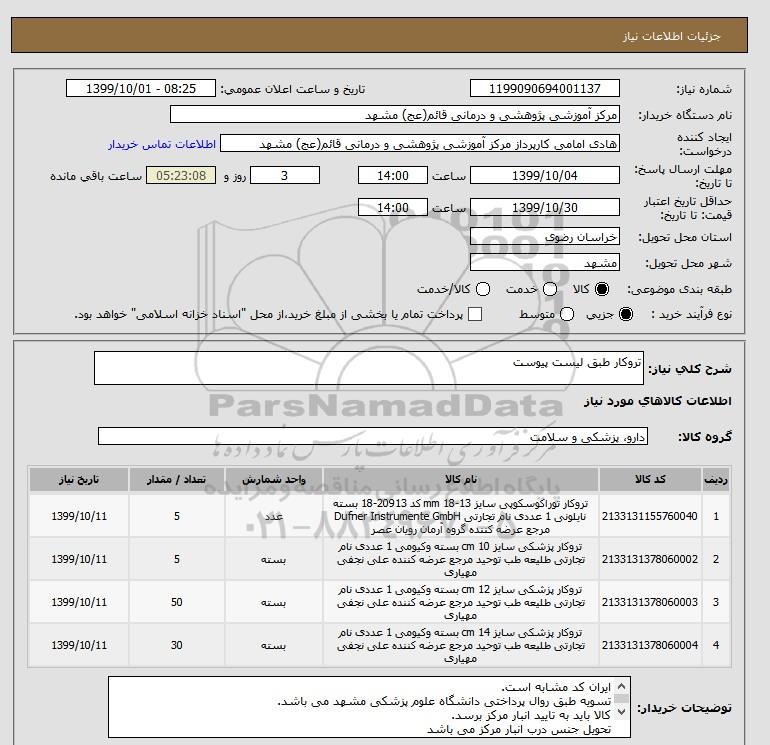The width and height of the screenshot is (770, 745).
Task: Click Dufner Instrumente GmbH trocar item name
Action: click(461, 516)
